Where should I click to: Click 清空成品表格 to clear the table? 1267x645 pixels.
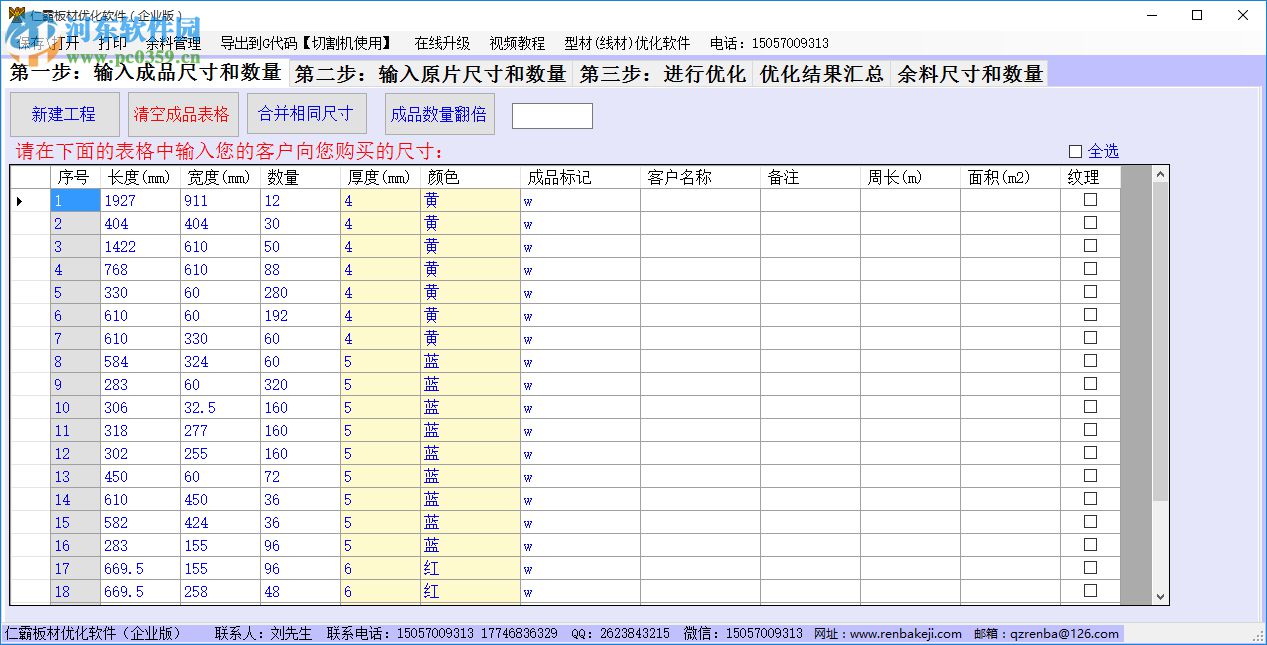[x=182, y=114]
